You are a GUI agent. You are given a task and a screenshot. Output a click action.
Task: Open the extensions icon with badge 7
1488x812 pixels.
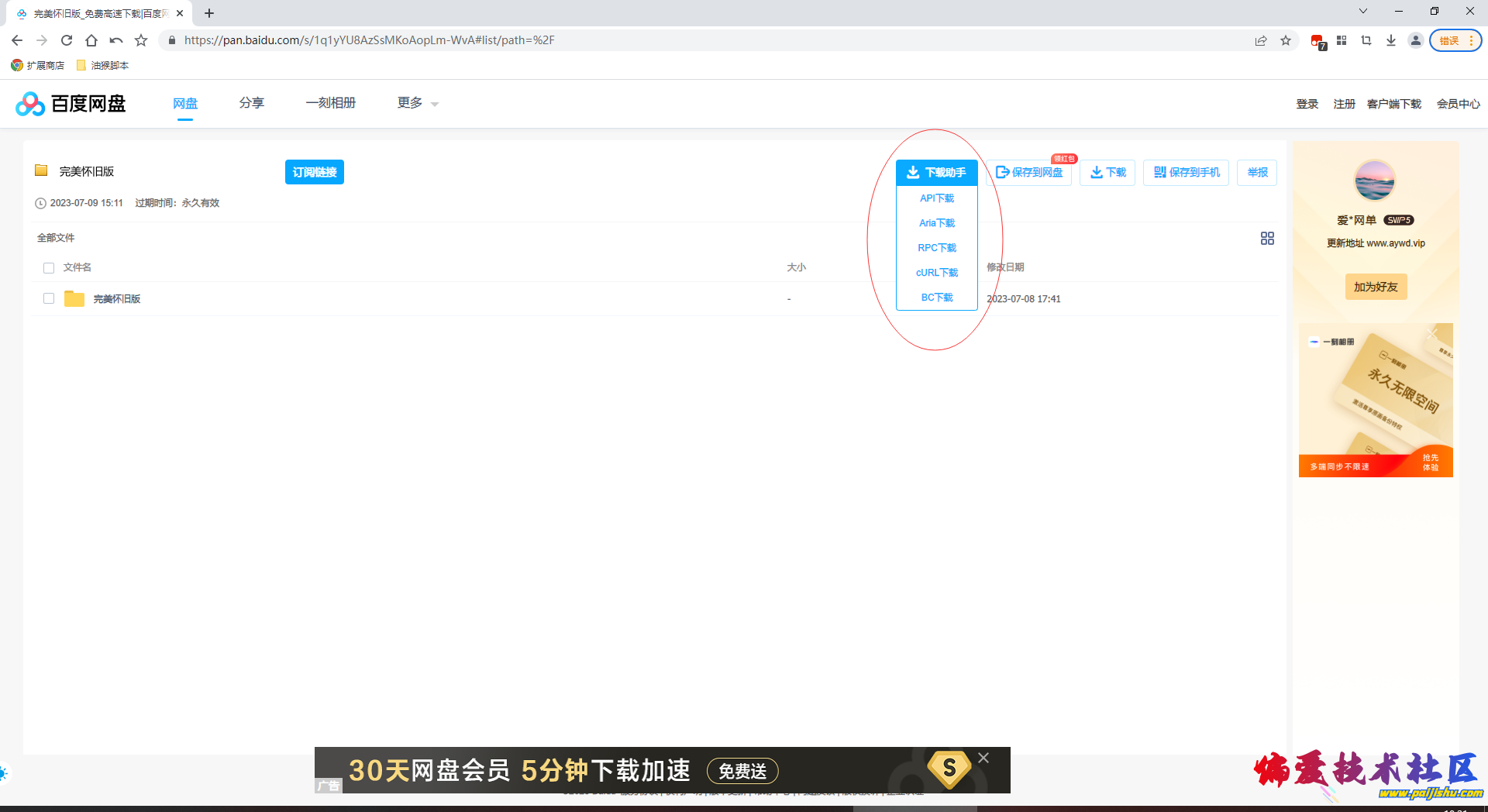click(x=1317, y=40)
